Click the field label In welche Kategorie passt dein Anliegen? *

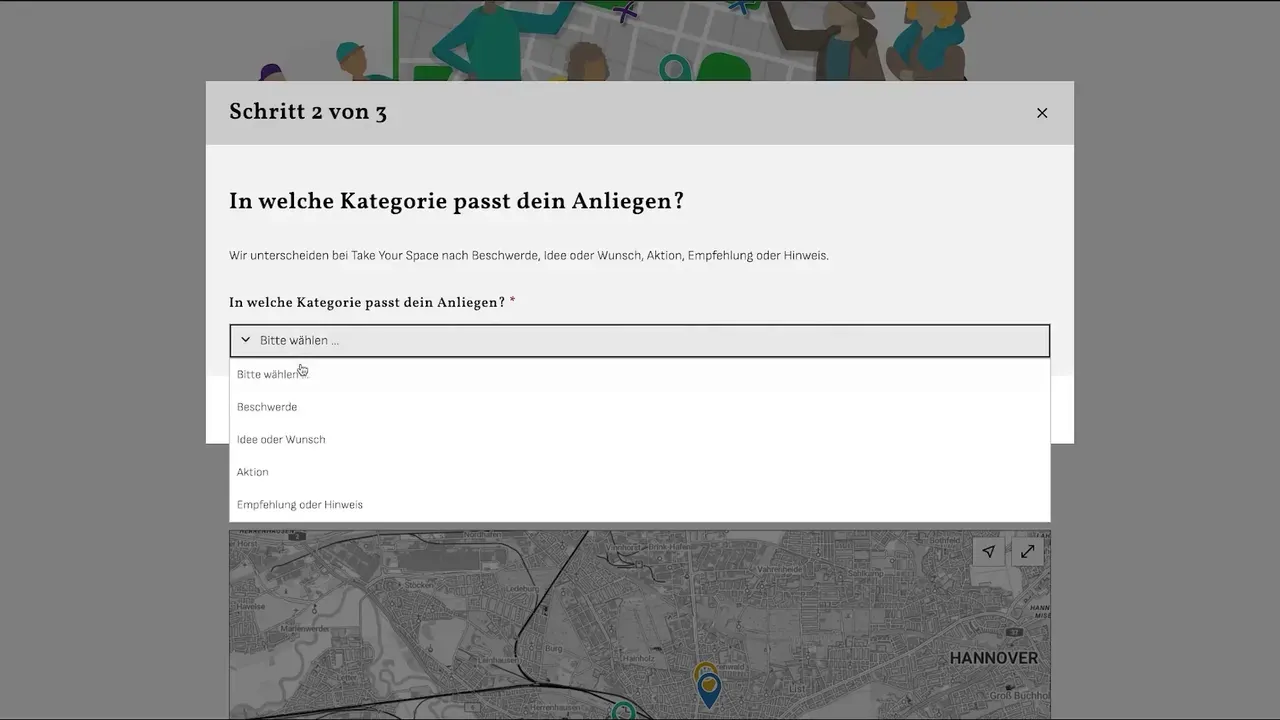click(x=372, y=303)
